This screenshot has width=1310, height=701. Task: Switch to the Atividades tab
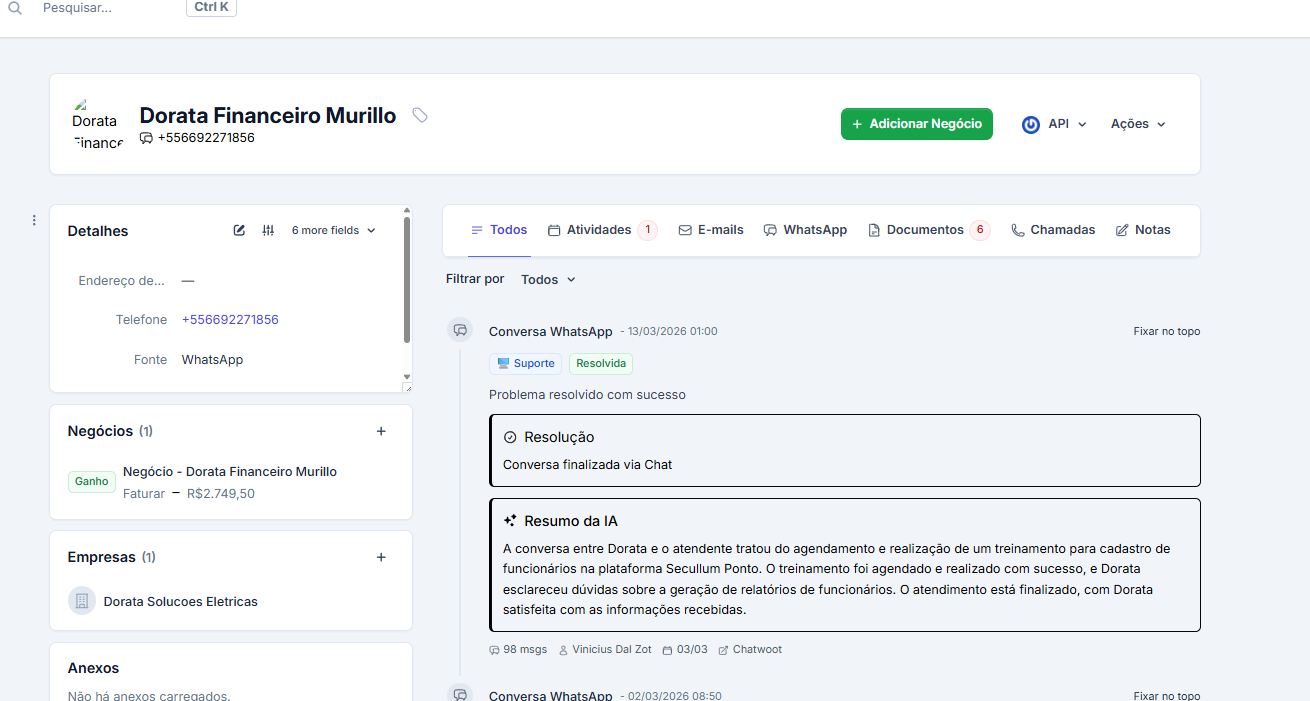click(599, 230)
